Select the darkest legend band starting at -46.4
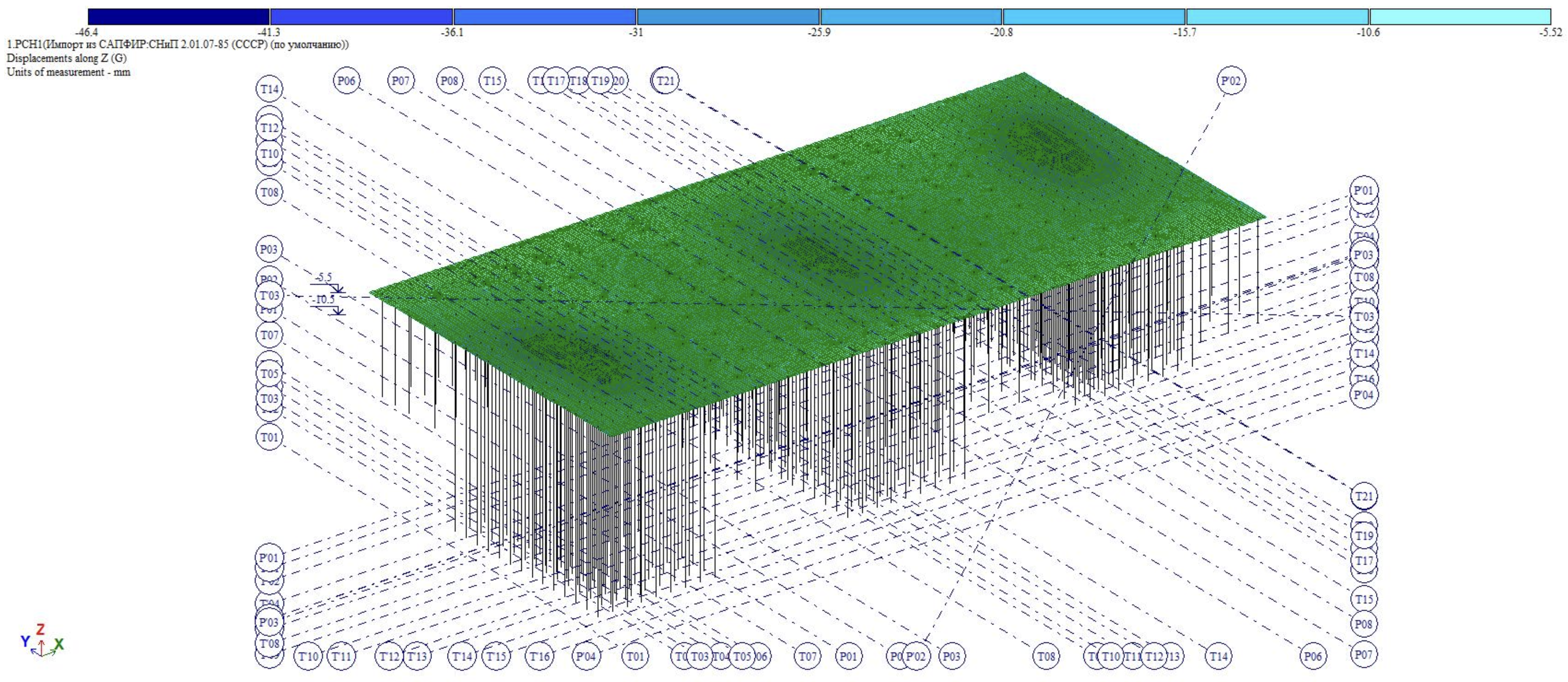Viewport: 1568px width, 682px height. pos(179,16)
